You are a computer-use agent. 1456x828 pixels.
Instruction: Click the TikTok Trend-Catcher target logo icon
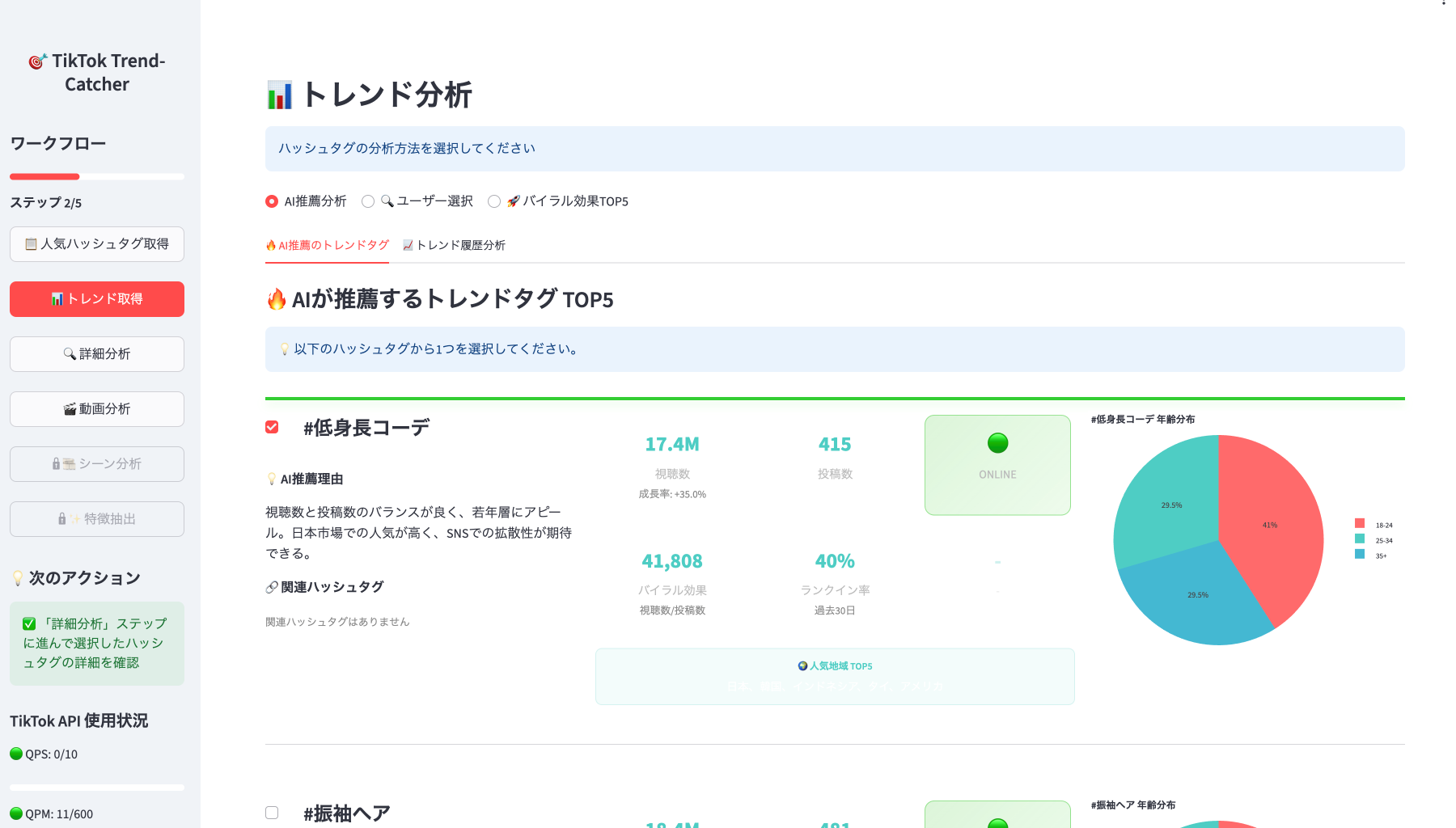36,60
